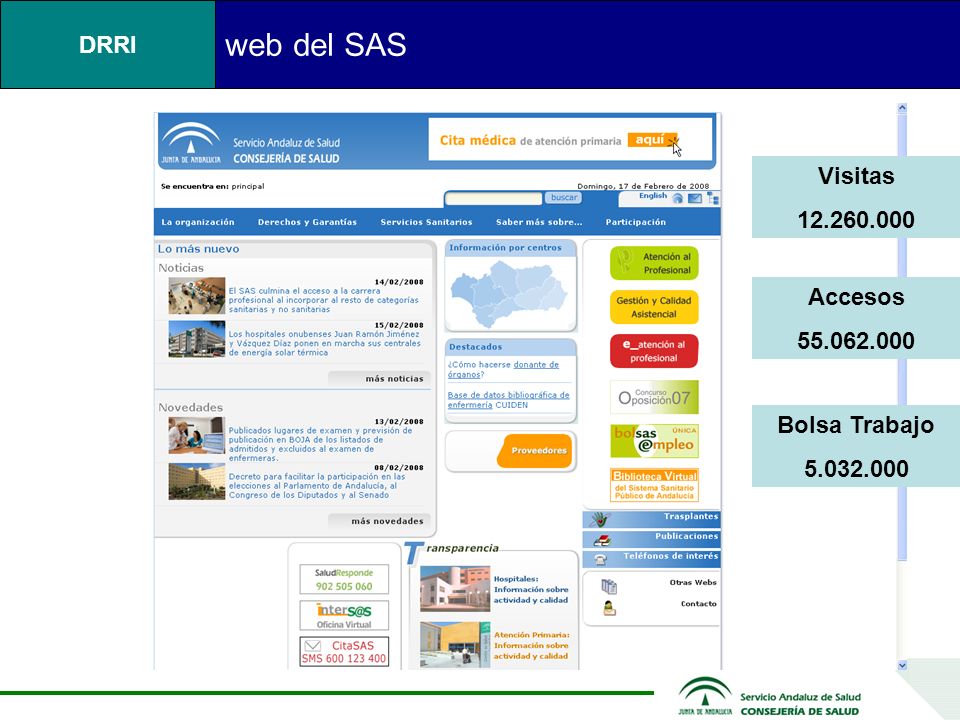The image size is (960, 720).
Task: Click Teléfonos de interés link text
Action: coord(671,556)
